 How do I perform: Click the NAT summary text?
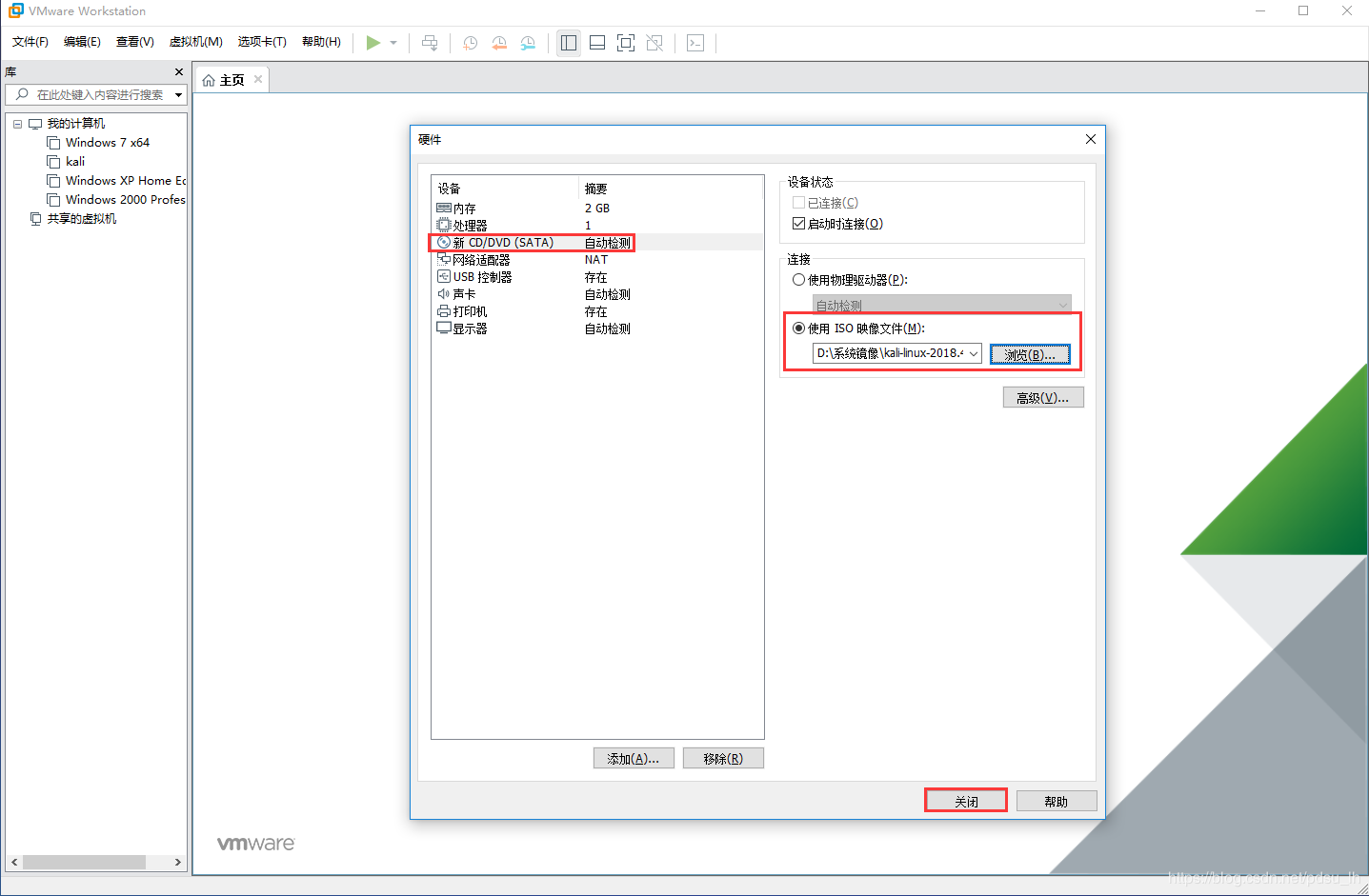(596, 260)
